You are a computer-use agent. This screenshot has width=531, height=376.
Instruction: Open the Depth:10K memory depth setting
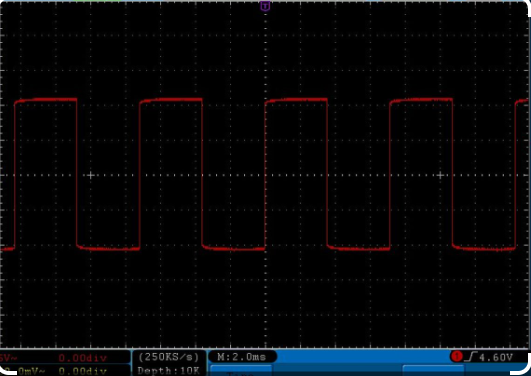169,370
